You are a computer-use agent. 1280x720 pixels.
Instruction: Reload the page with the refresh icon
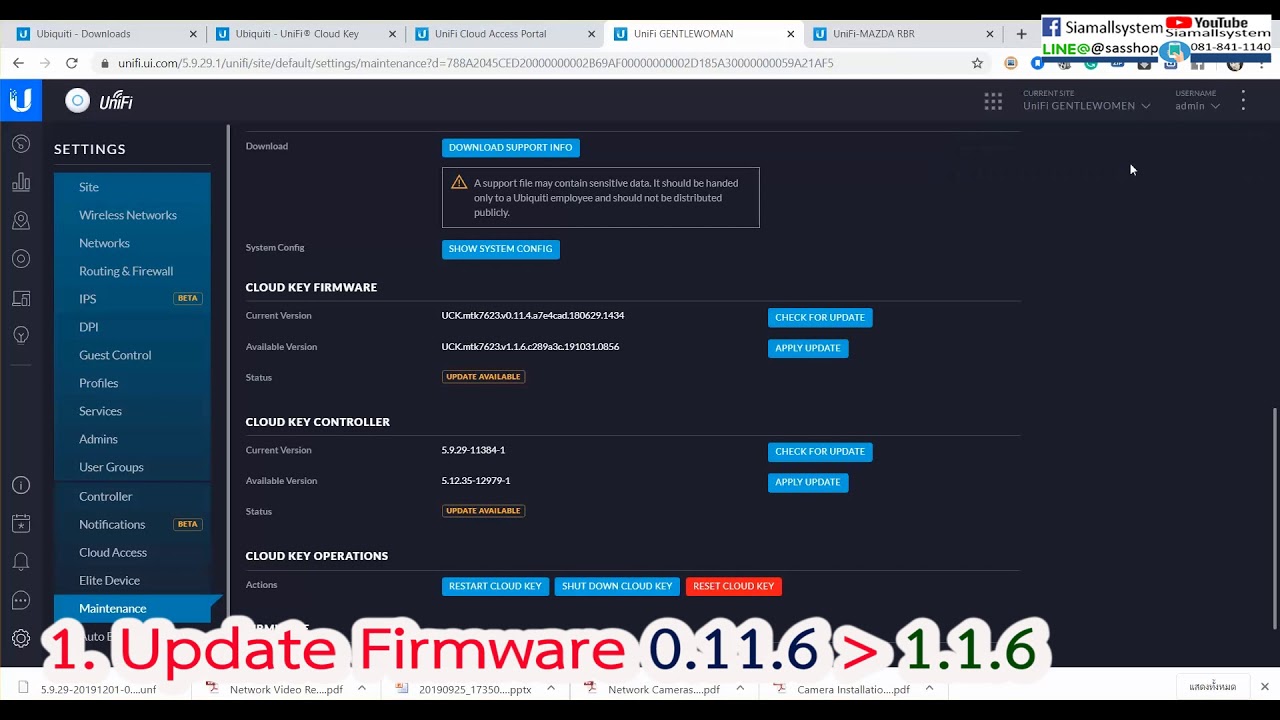coord(72,63)
